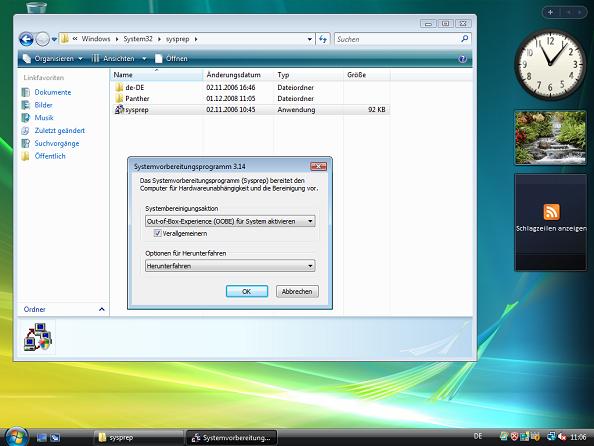The width and height of the screenshot is (594, 446).
Task: Sort by the Name column header
Action: pos(157,75)
